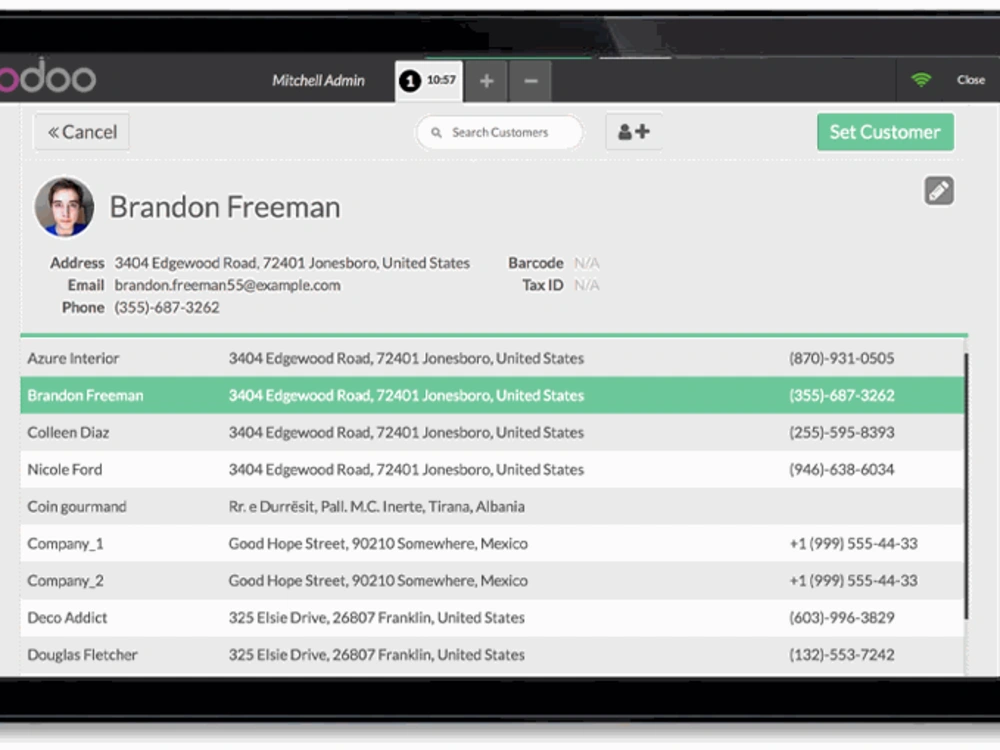Click the Barcode N/A value
The width and height of the screenshot is (1000, 750).
[586, 263]
